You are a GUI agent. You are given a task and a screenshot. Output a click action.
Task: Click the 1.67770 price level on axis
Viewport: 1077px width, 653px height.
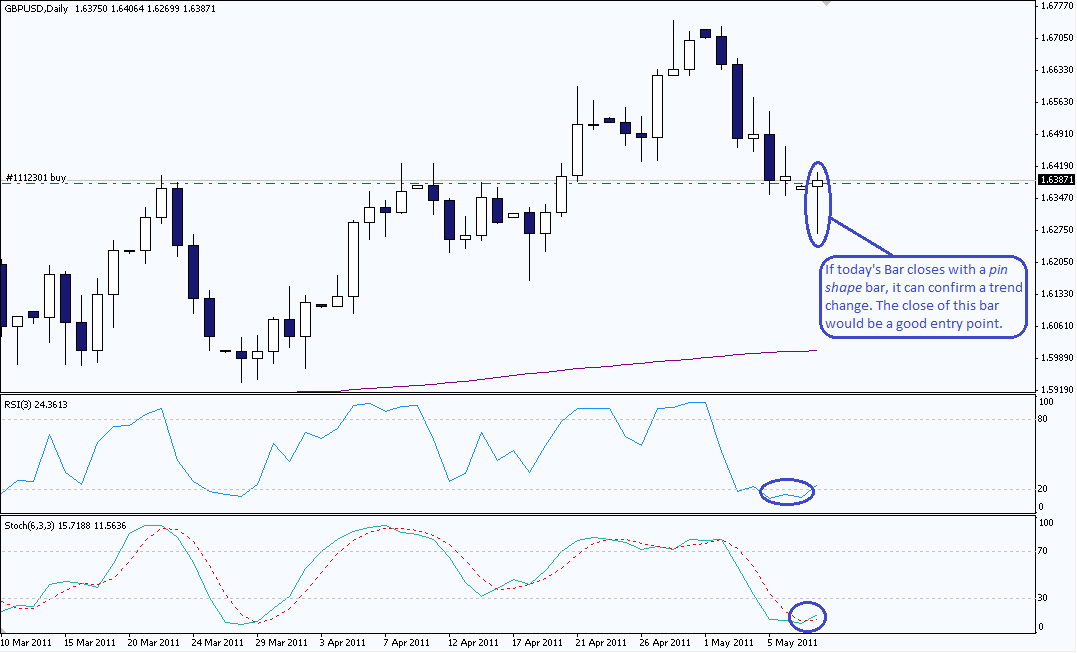click(1055, 6)
